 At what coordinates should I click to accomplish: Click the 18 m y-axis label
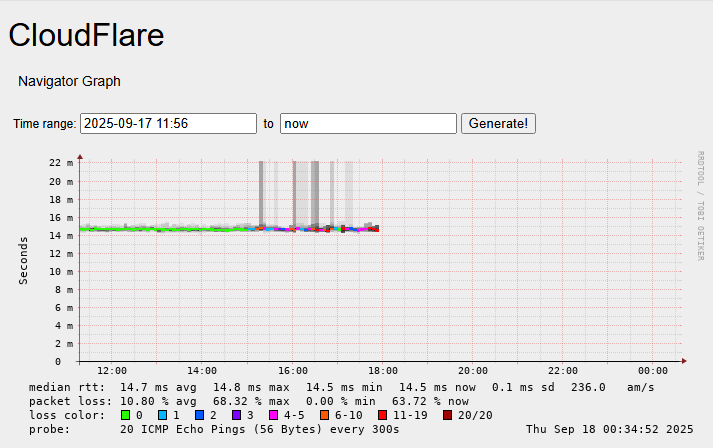click(61, 200)
